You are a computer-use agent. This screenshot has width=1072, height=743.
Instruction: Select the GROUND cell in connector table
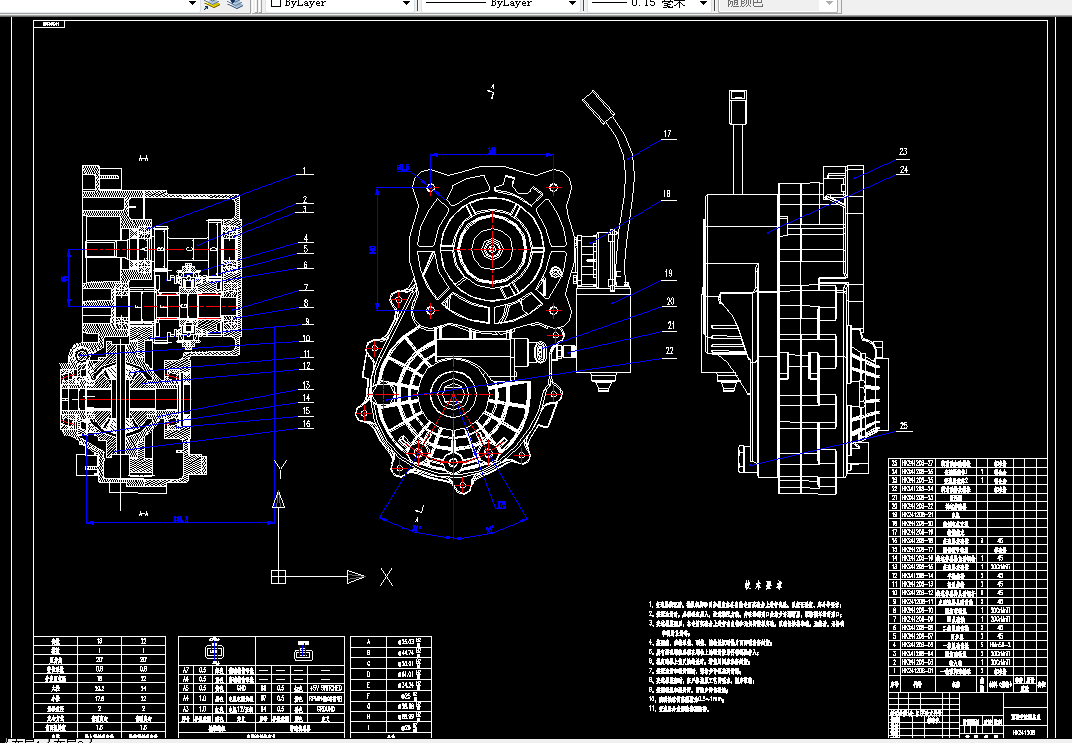[x=325, y=709]
